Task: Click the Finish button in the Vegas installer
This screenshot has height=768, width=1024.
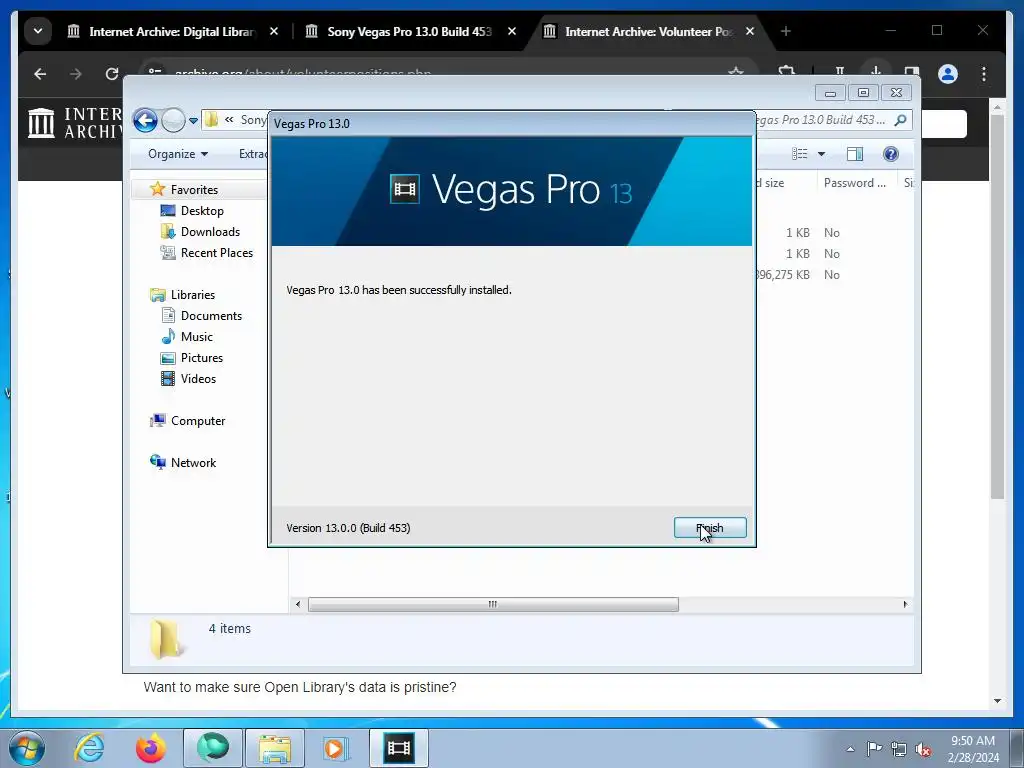Action: click(710, 528)
